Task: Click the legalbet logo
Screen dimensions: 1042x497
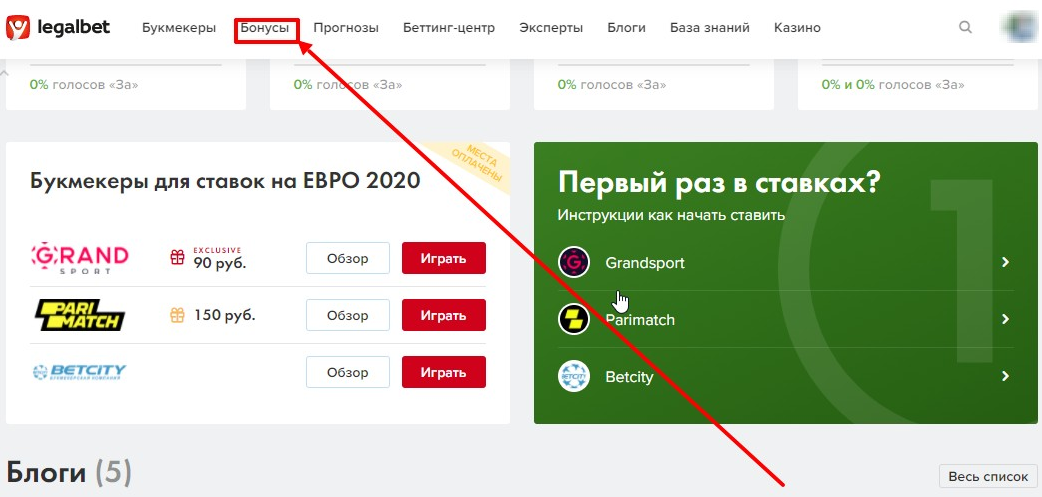Action: pyautogui.click(x=58, y=28)
